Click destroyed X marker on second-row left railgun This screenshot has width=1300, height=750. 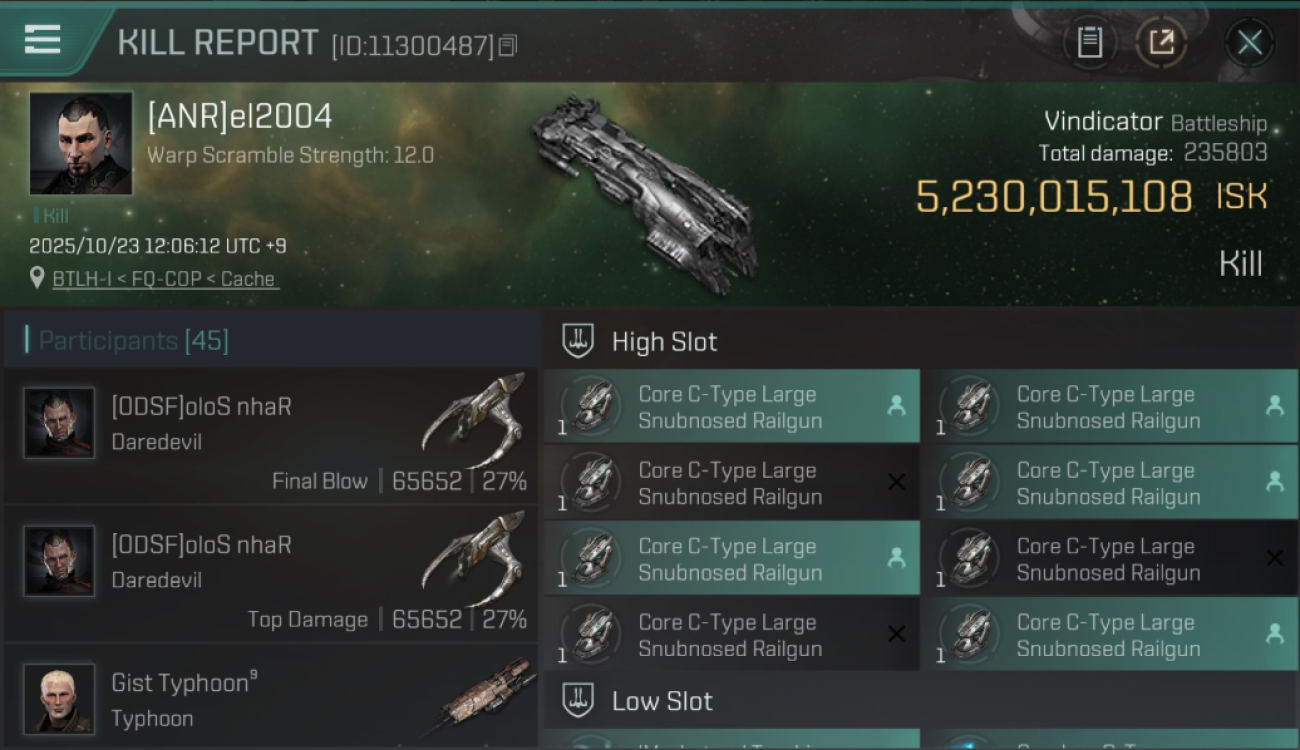(x=897, y=482)
